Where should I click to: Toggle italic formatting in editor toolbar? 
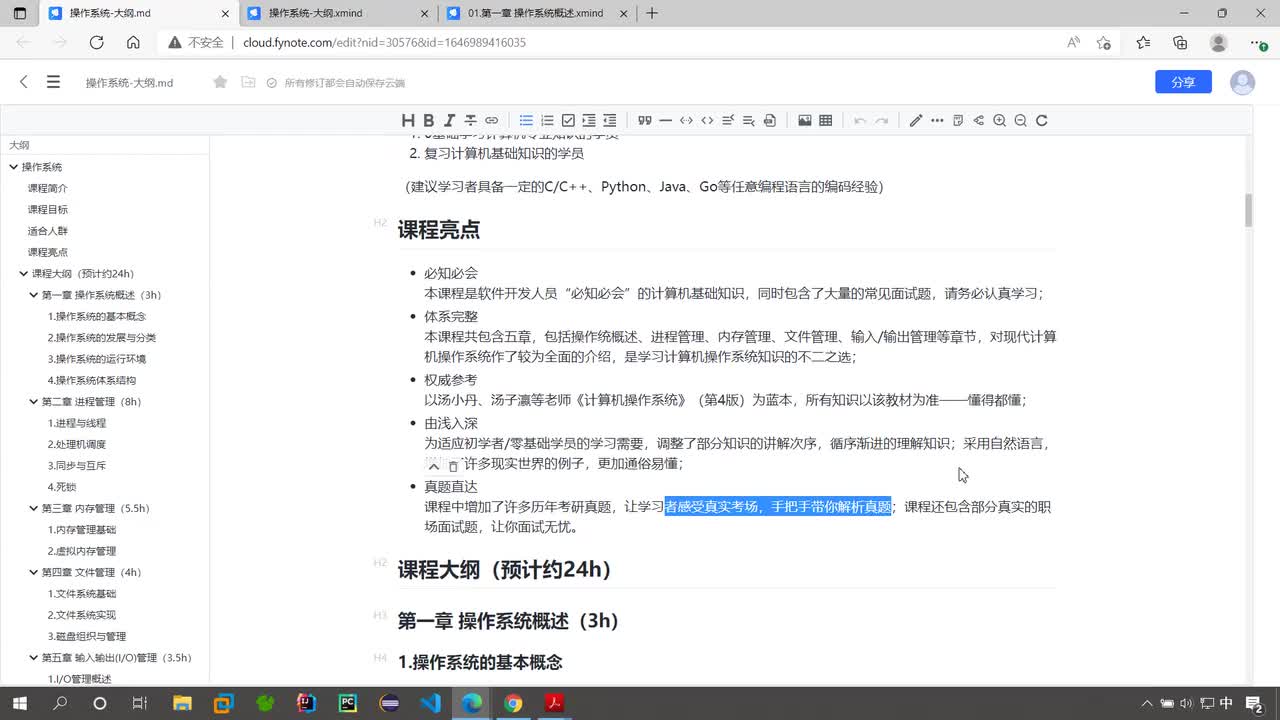[450, 120]
